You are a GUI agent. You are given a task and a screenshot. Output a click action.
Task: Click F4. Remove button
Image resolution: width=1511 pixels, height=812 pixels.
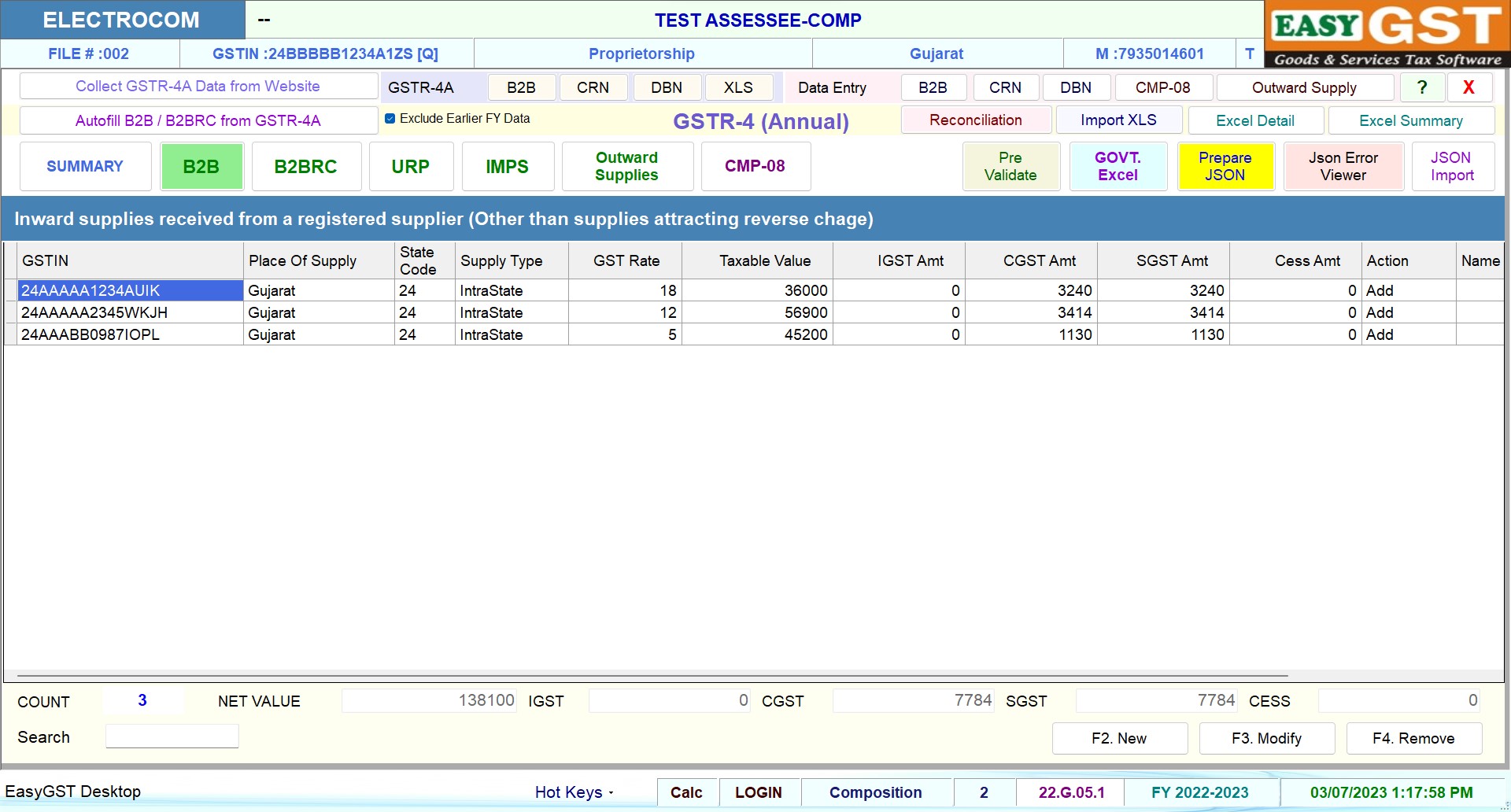click(x=1413, y=738)
